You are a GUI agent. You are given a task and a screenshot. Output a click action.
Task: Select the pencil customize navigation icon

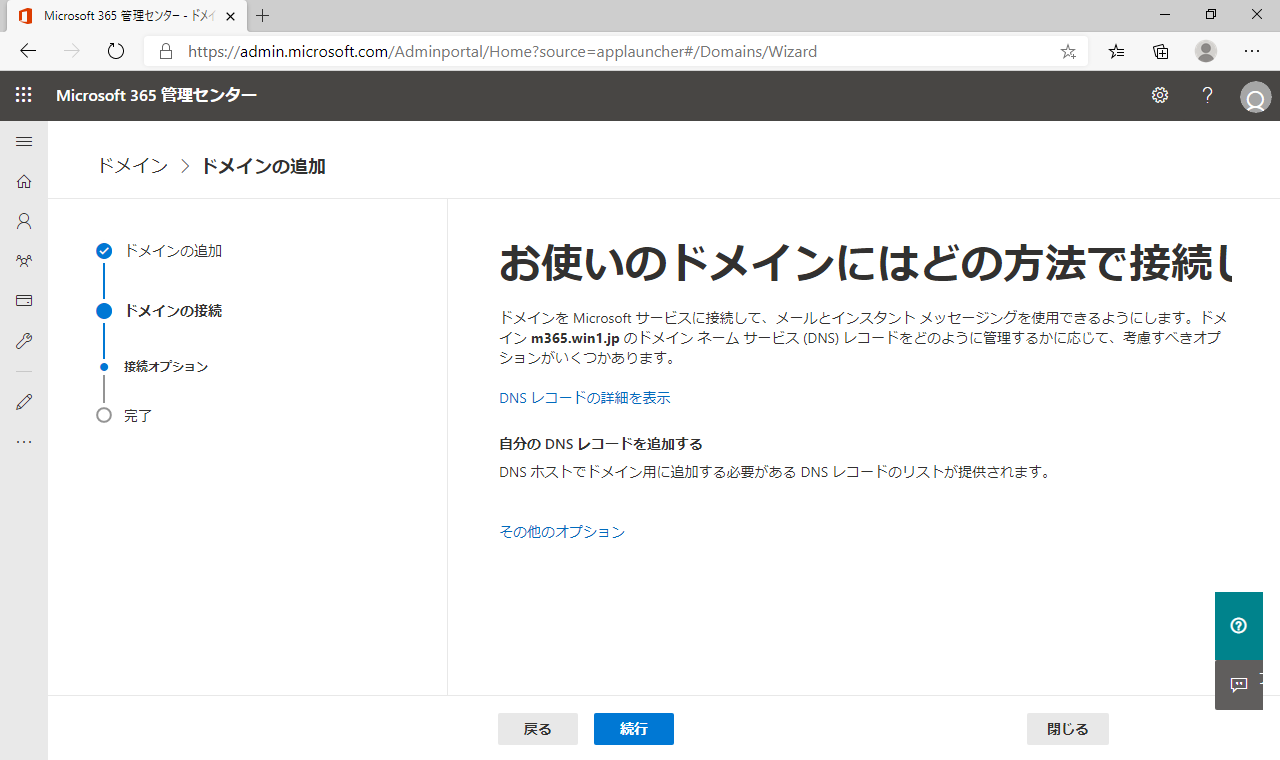click(x=24, y=402)
